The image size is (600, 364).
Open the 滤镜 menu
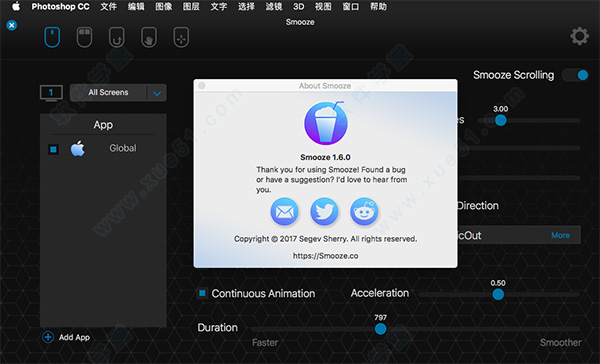[x=274, y=7]
